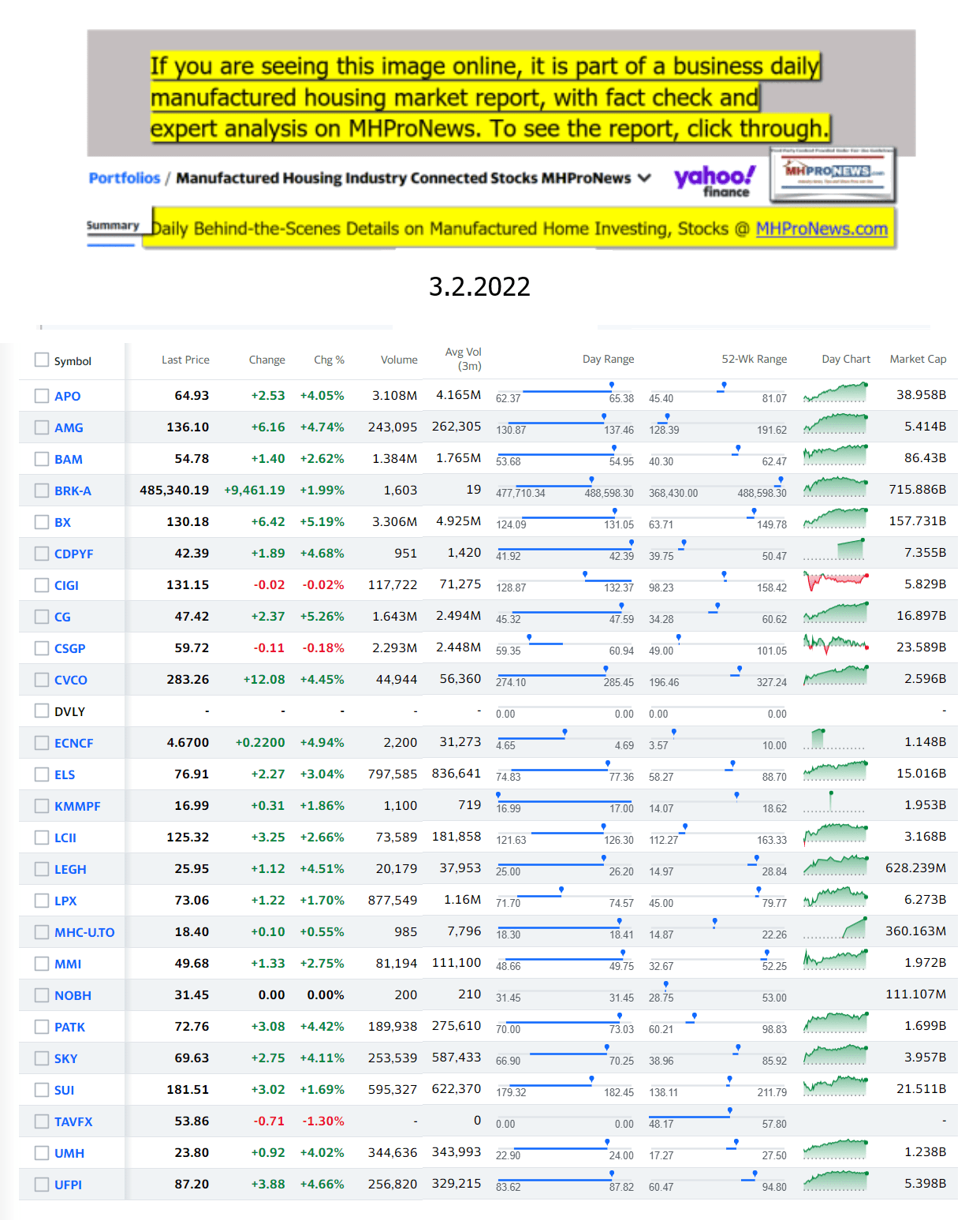Image resolution: width=980 pixels, height=1220 pixels.
Task: Check the CVCO row checkbox
Action: coord(42,680)
